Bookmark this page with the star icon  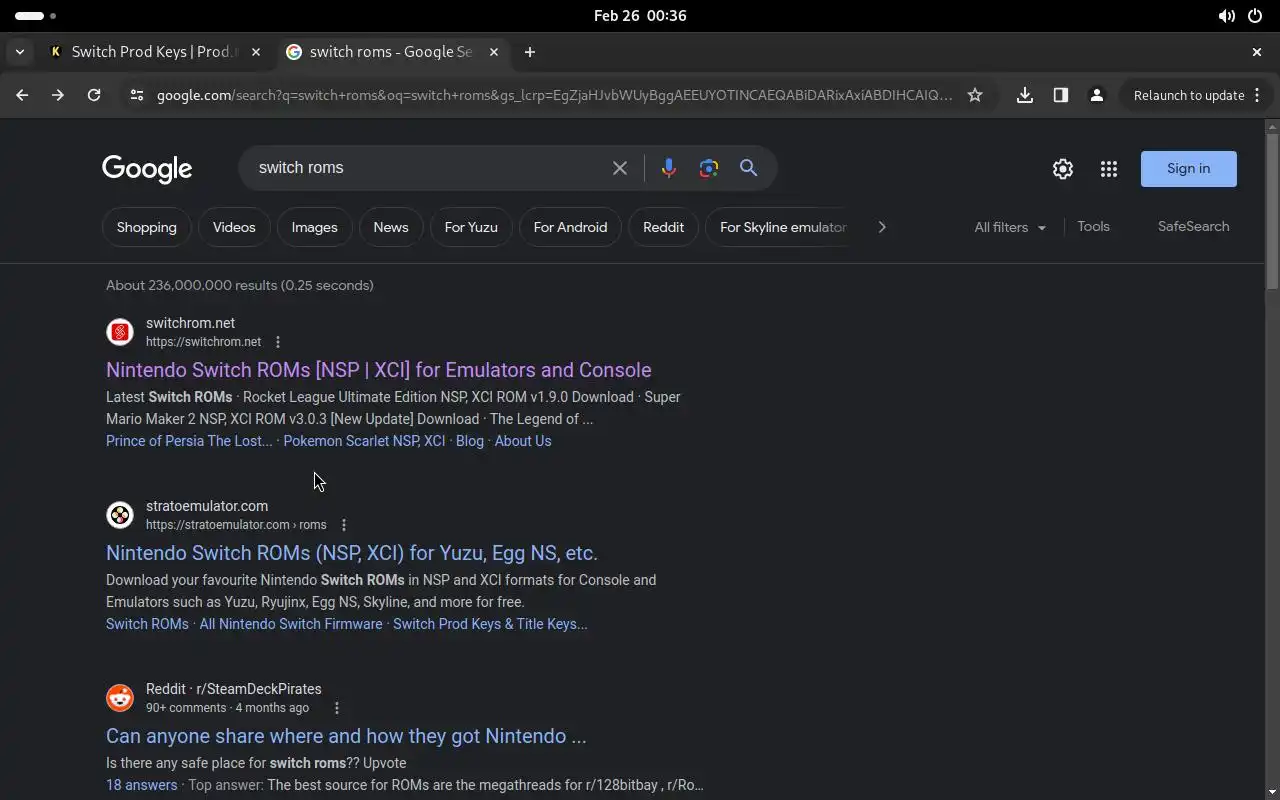975,95
